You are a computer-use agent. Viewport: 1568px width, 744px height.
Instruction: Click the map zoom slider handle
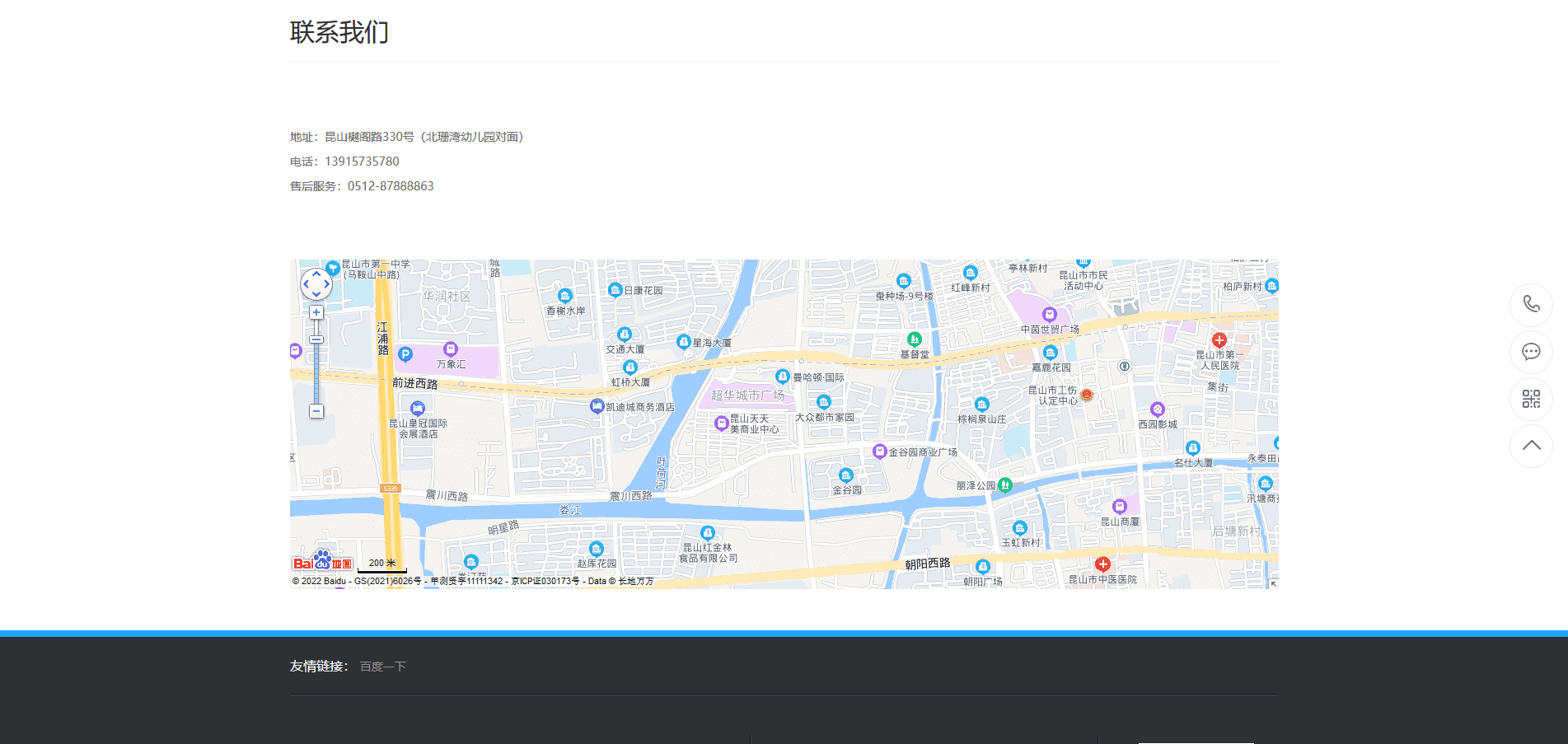(x=316, y=339)
